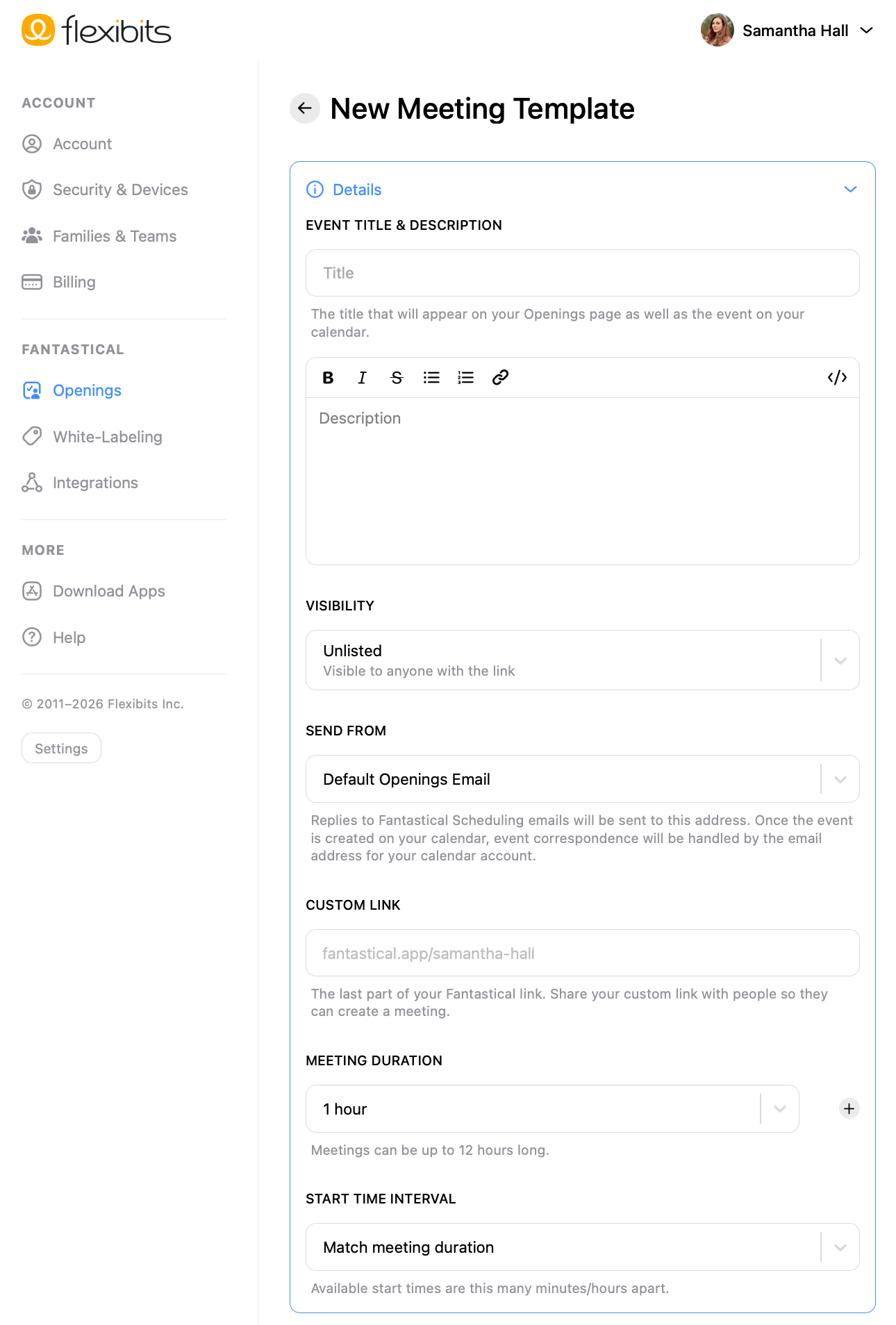The width and height of the screenshot is (896, 1325).
Task: Open Help in the sidebar
Action: tap(53, 637)
